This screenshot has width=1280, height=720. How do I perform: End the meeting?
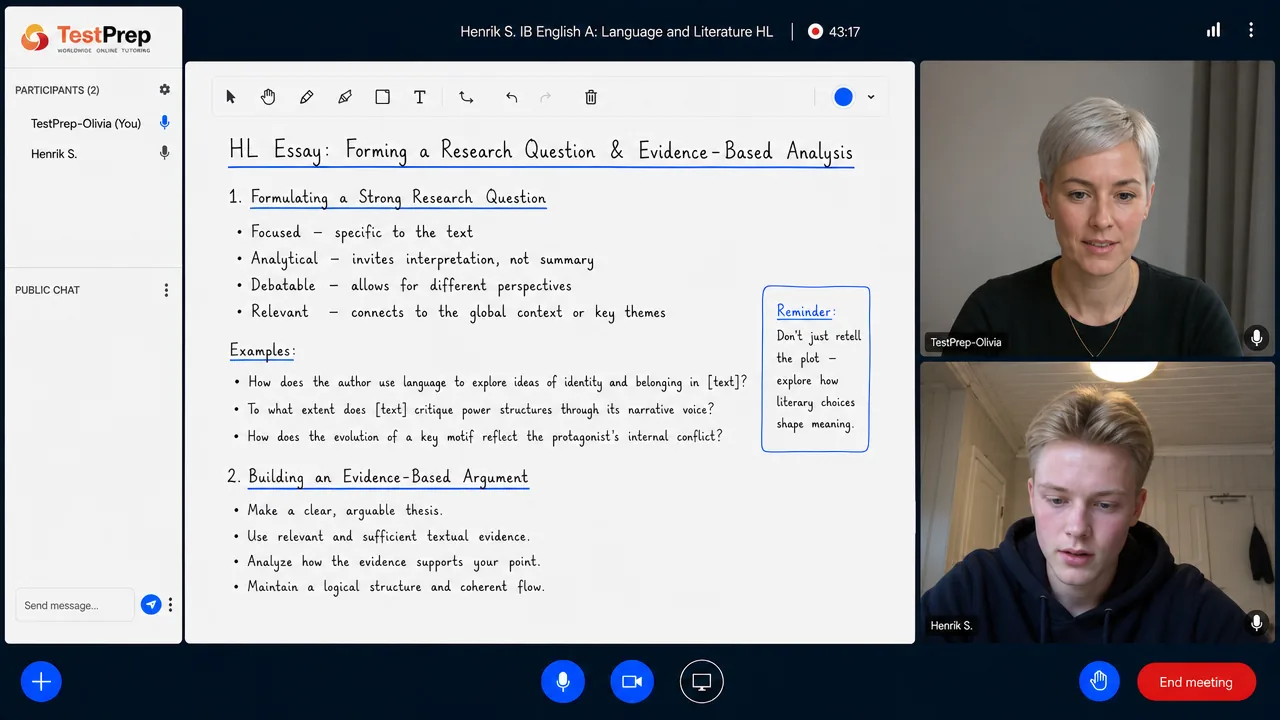click(1196, 682)
